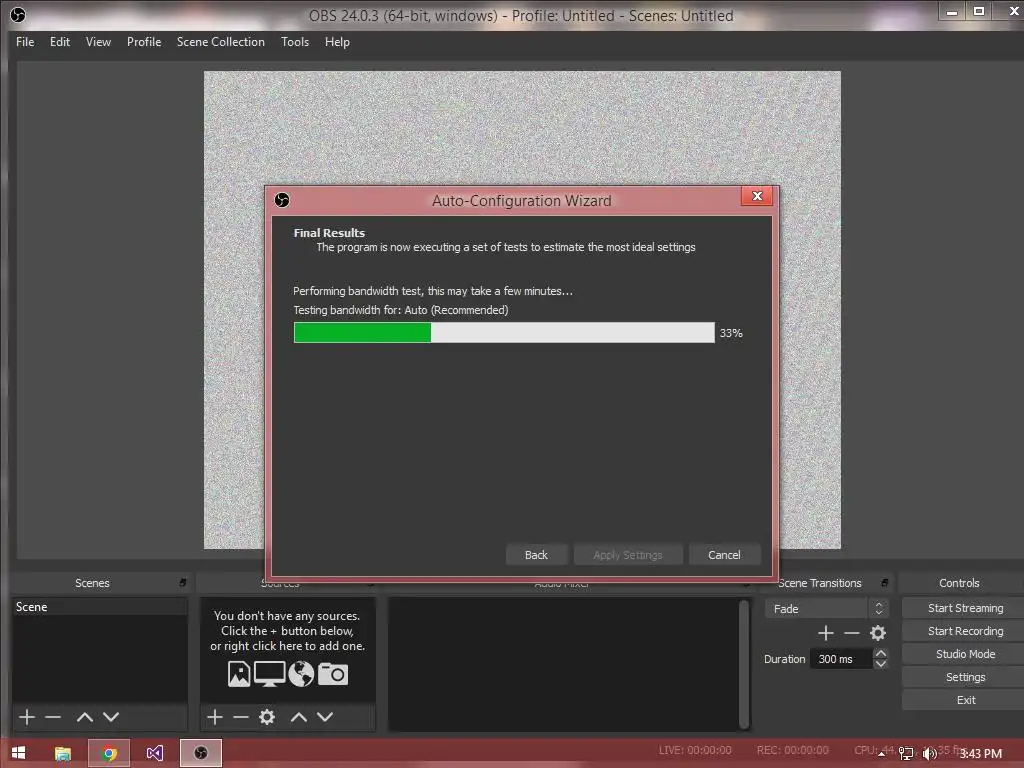The image size is (1024, 768).
Task: Remove a scene transition with the minus icon
Action: pyautogui.click(x=852, y=633)
